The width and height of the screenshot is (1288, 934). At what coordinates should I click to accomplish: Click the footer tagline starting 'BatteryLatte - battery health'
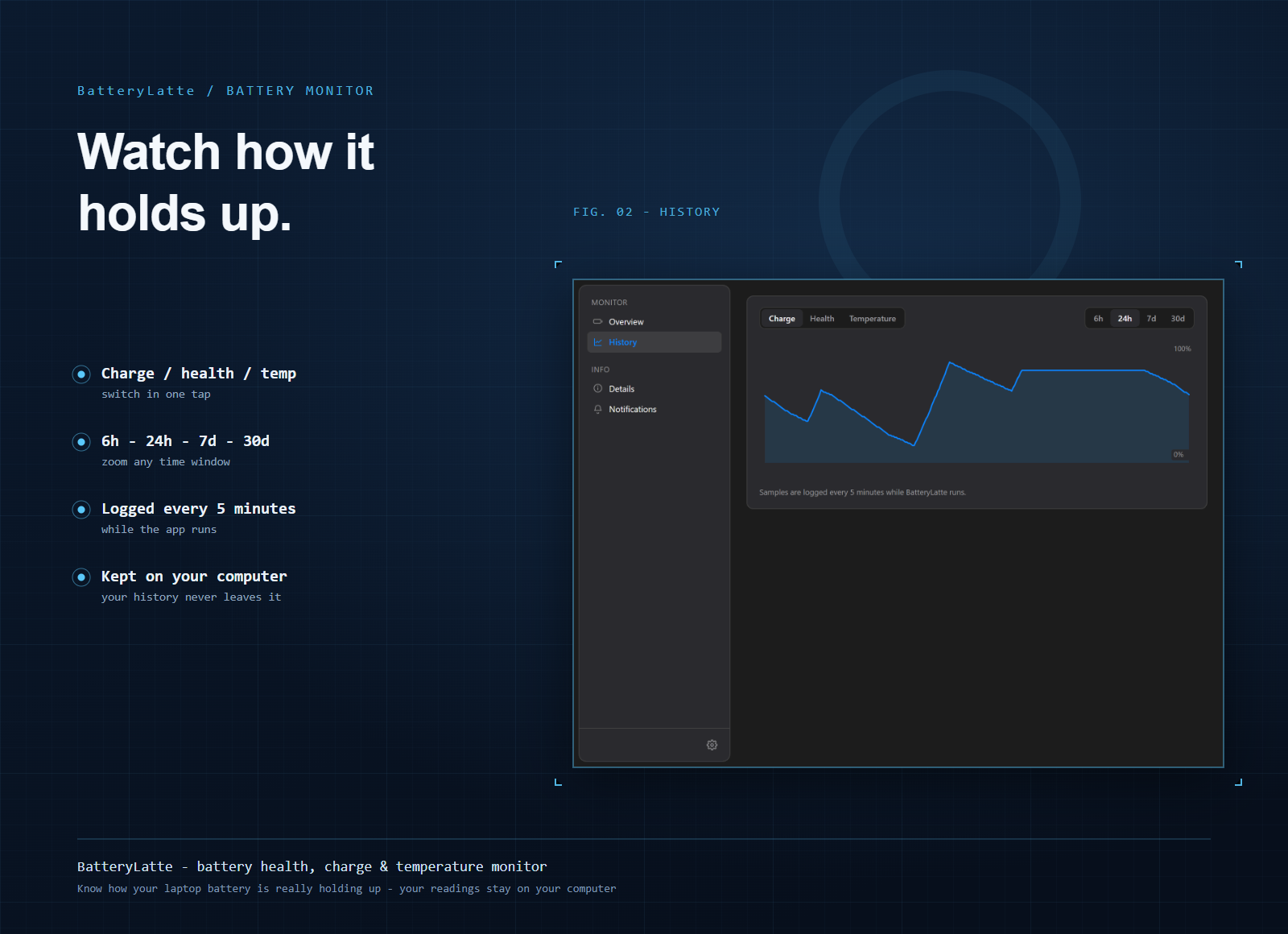(x=312, y=867)
